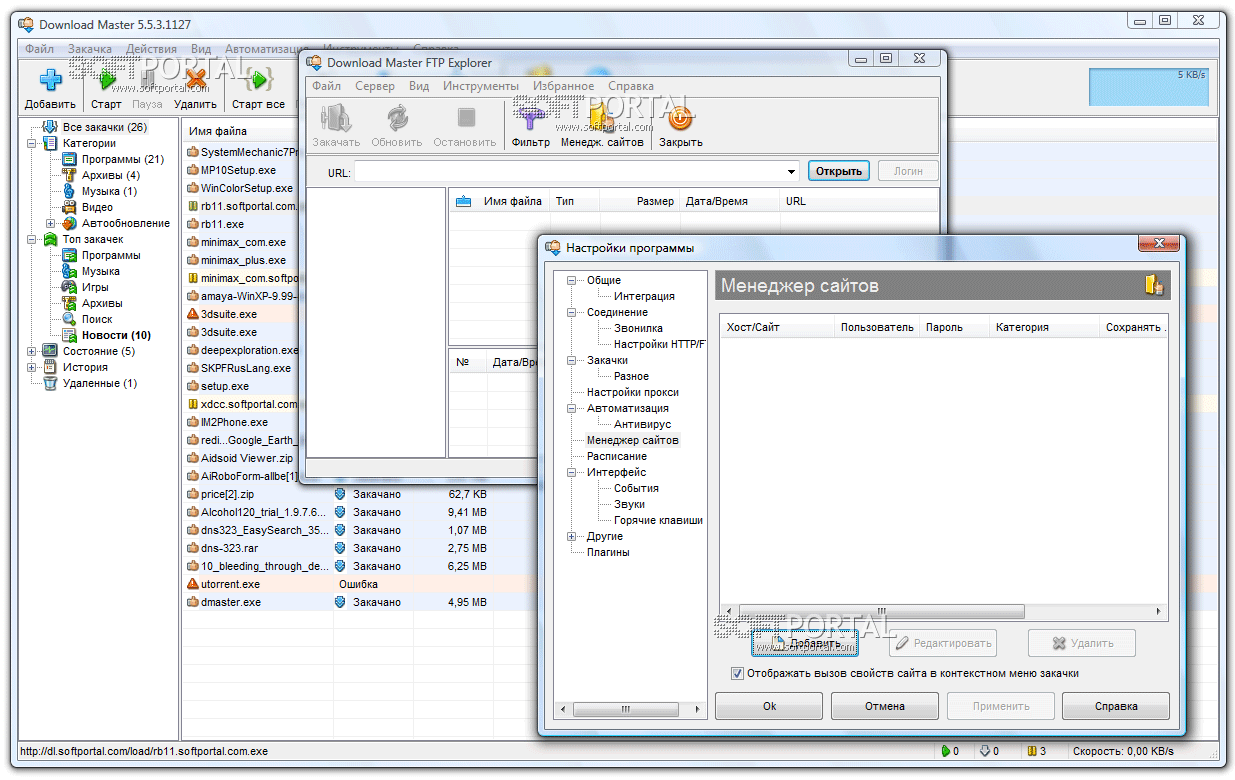Image resolution: width=1235 pixels, height=780 pixels.
Task: Click the Справка button in settings dialog
Action: tap(1116, 706)
